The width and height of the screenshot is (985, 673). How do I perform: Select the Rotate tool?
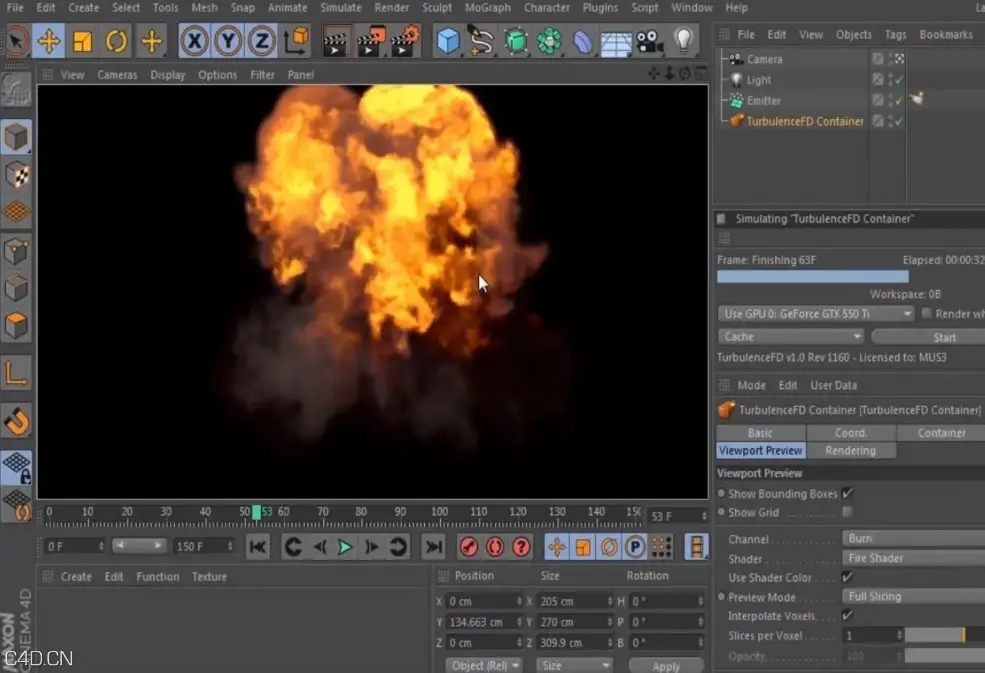coord(116,41)
